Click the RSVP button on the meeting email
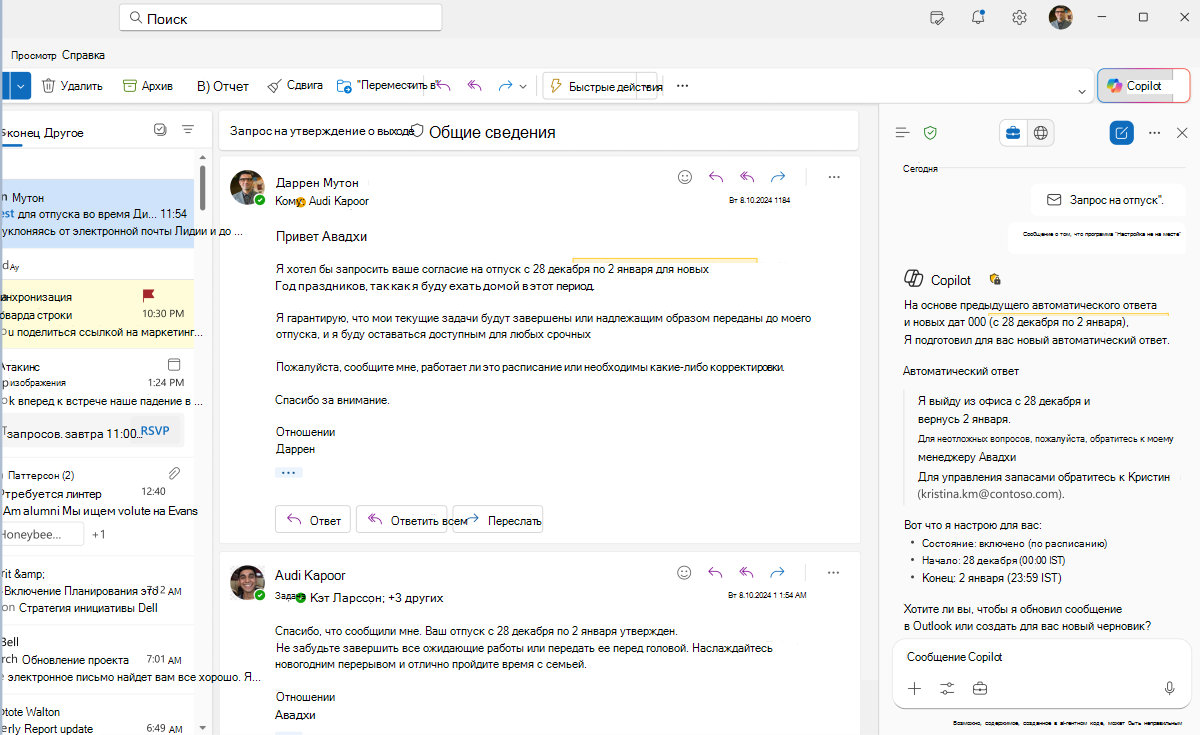The width and height of the screenshot is (1200, 735). [x=155, y=431]
